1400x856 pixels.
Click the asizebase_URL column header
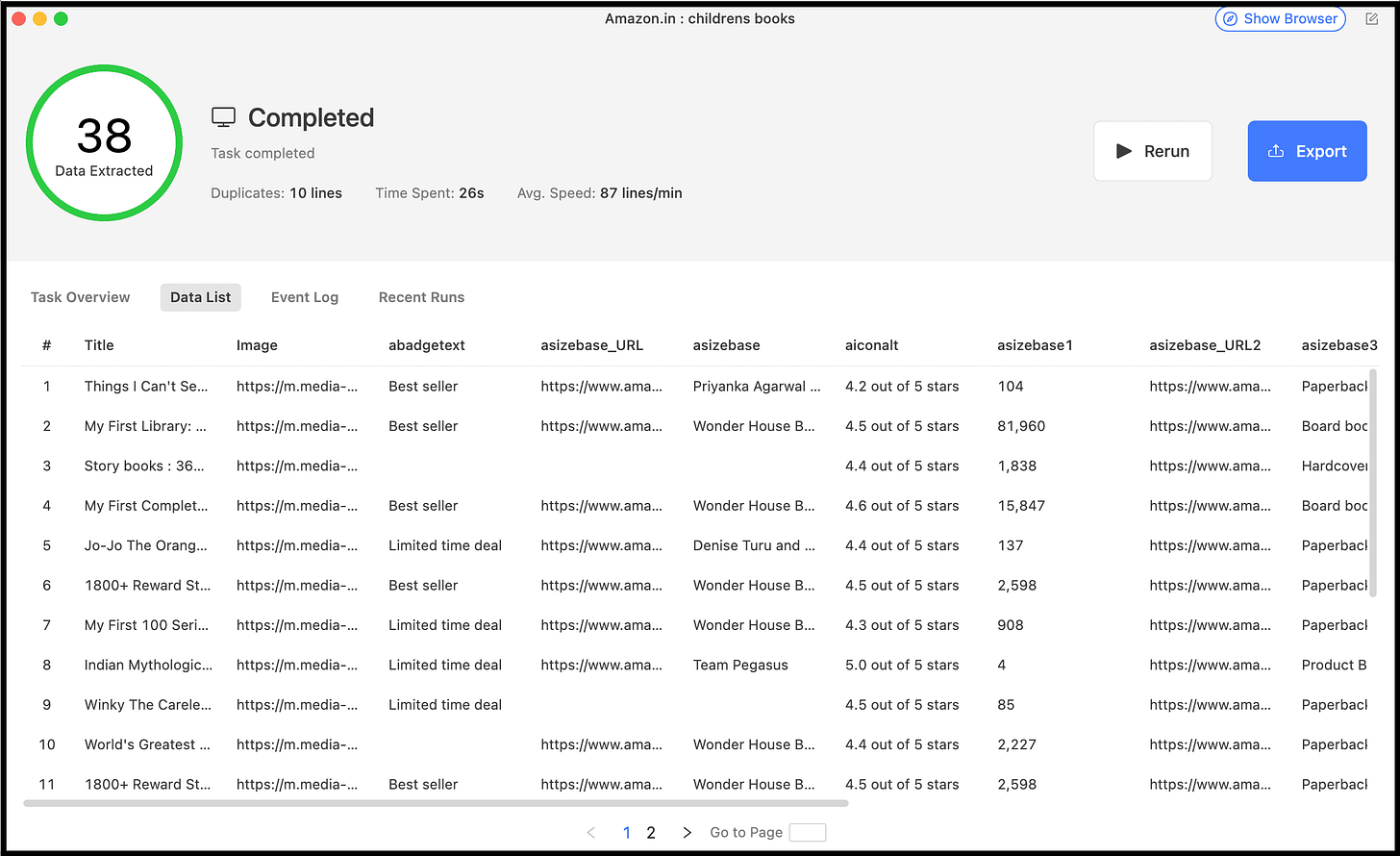coord(592,345)
